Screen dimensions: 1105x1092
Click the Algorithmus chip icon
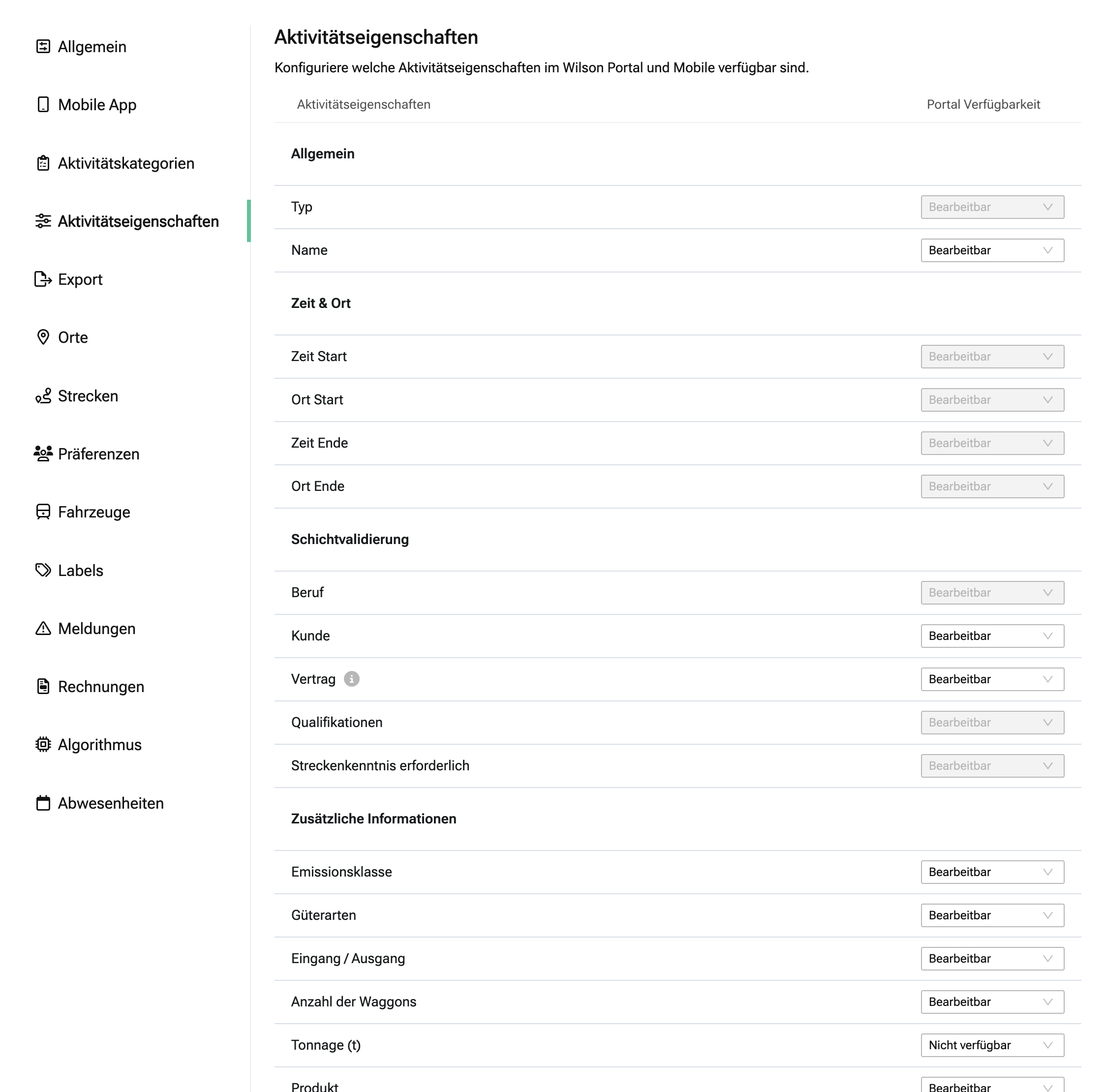pyautogui.click(x=43, y=744)
